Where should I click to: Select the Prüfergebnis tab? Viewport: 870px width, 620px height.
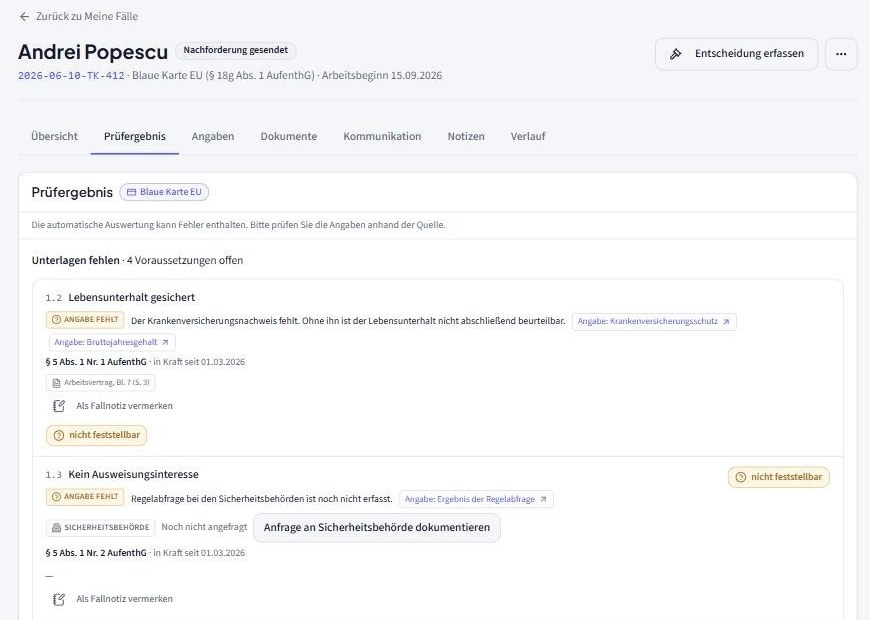(135, 137)
